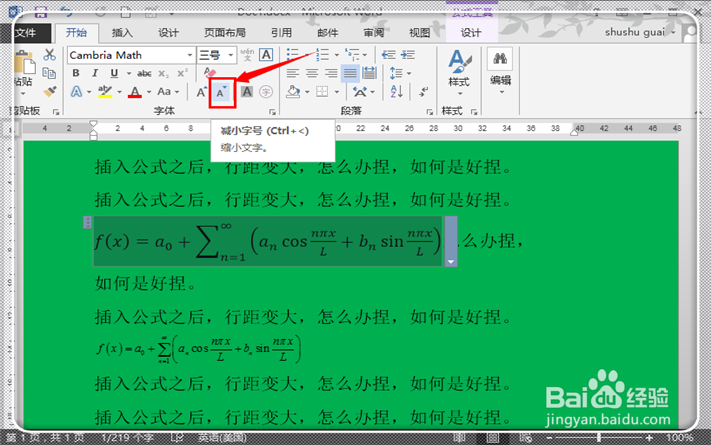Open the phonetic guide (wén) tool
The width and height of the screenshot is (711, 445).
pos(247,55)
